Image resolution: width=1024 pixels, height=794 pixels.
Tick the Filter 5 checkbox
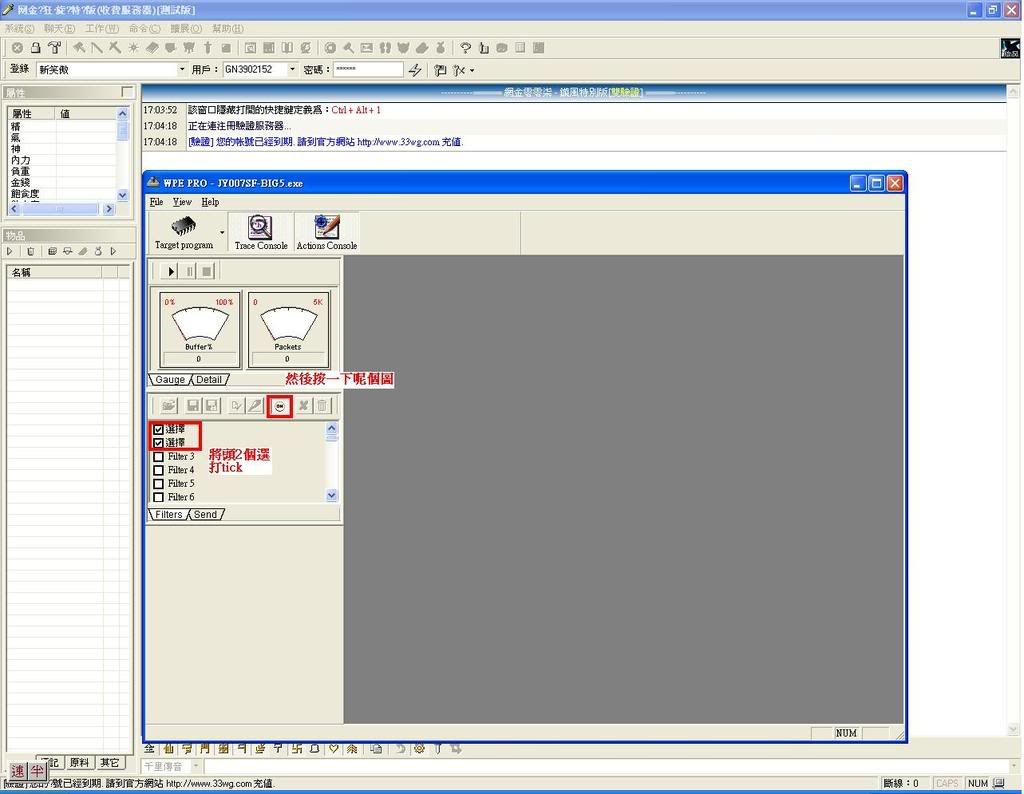158,484
